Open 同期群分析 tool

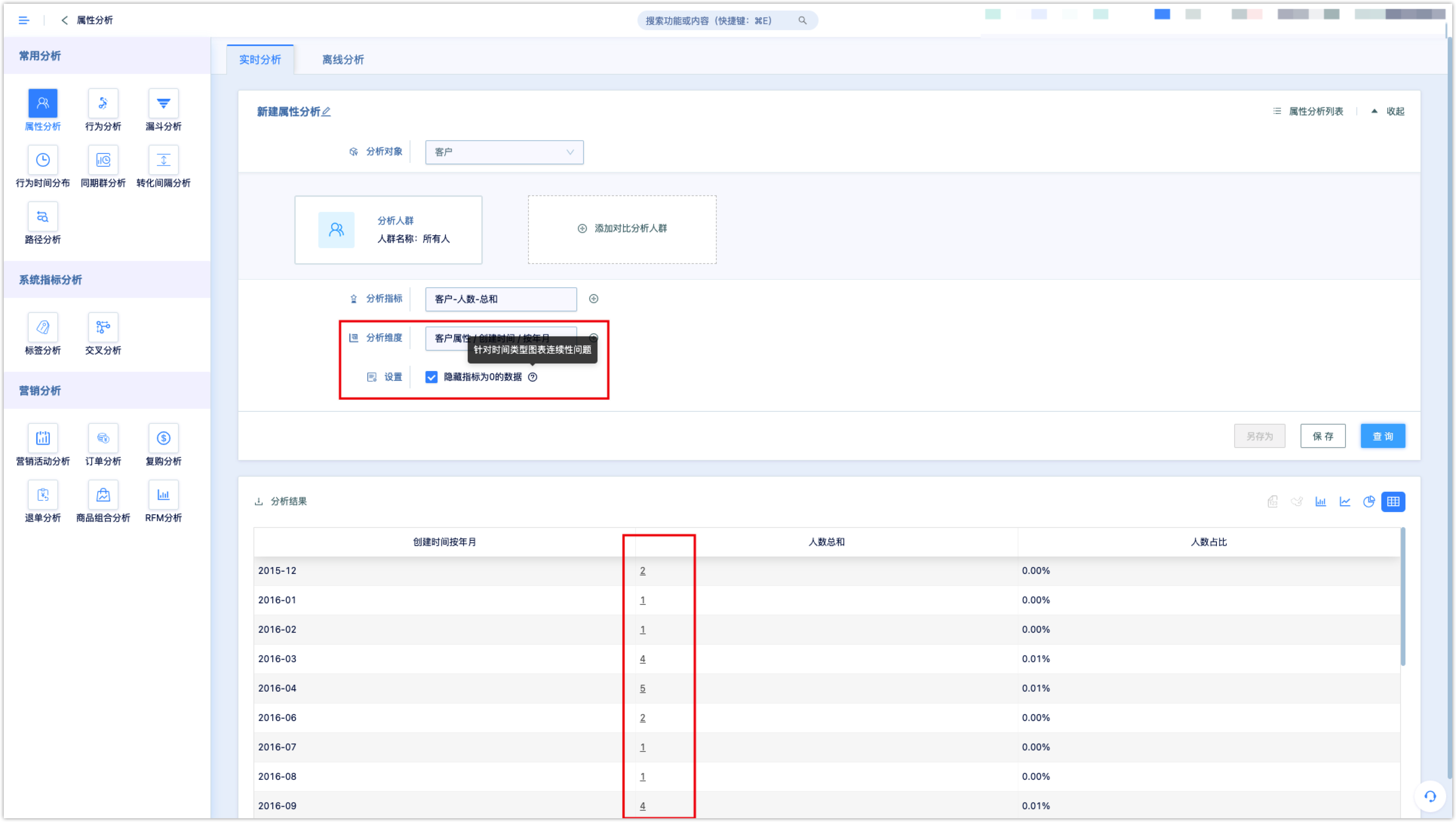tap(103, 167)
